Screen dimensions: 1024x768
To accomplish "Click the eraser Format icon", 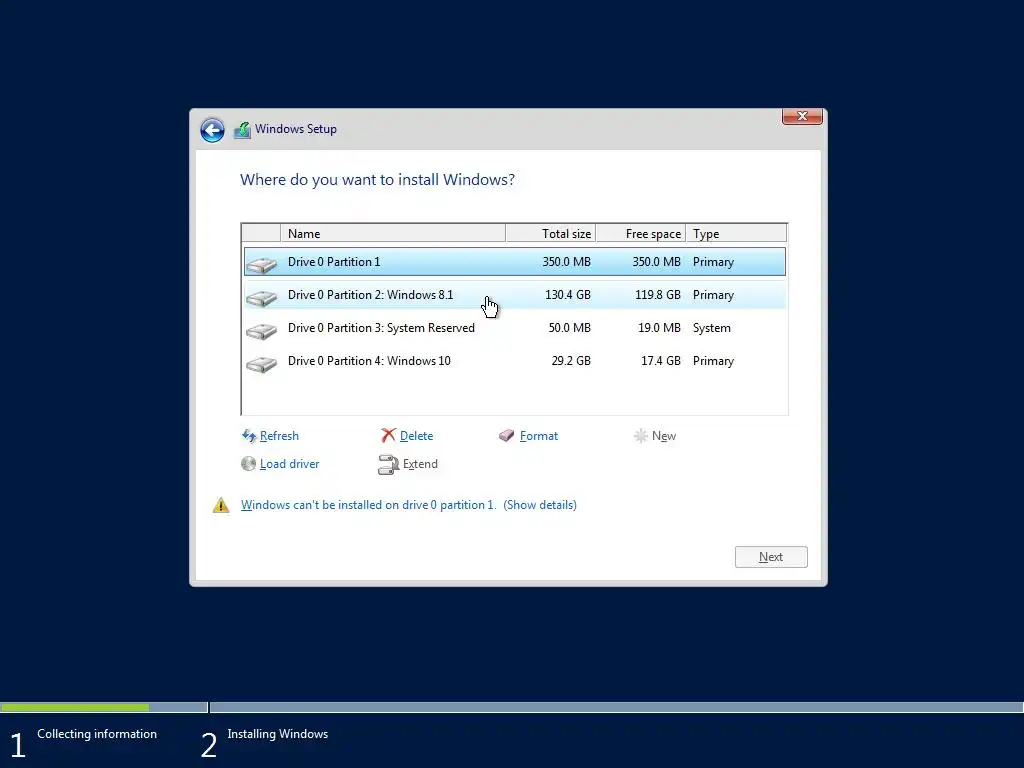I will coord(507,436).
